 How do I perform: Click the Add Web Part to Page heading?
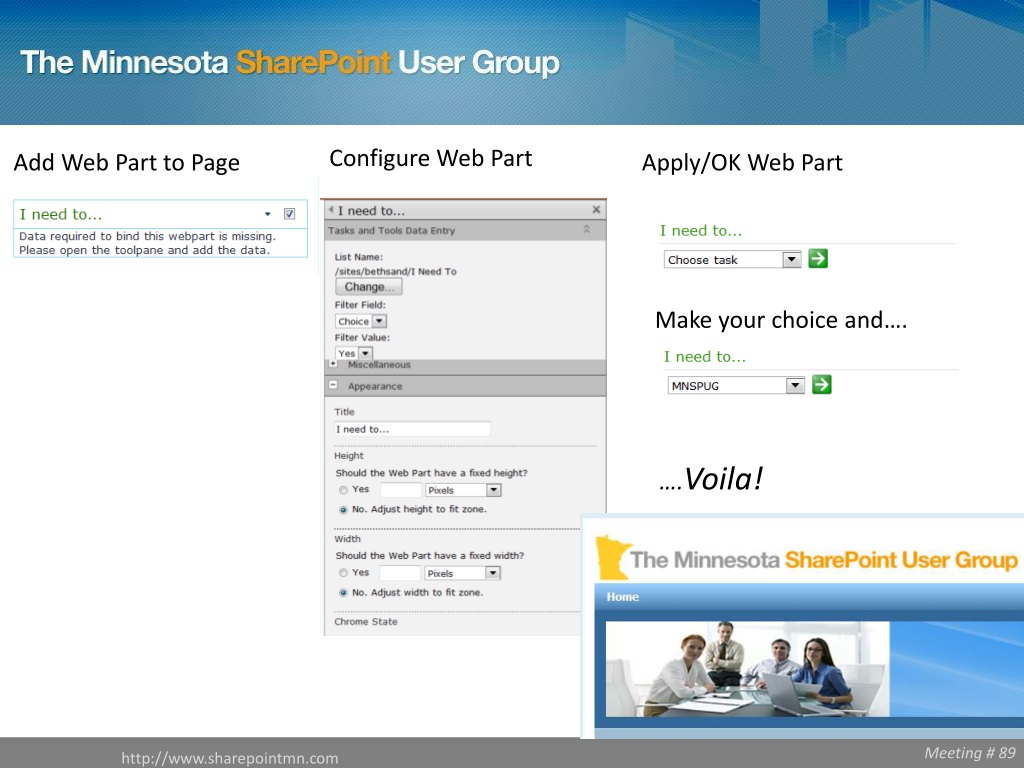coord(127,163)
